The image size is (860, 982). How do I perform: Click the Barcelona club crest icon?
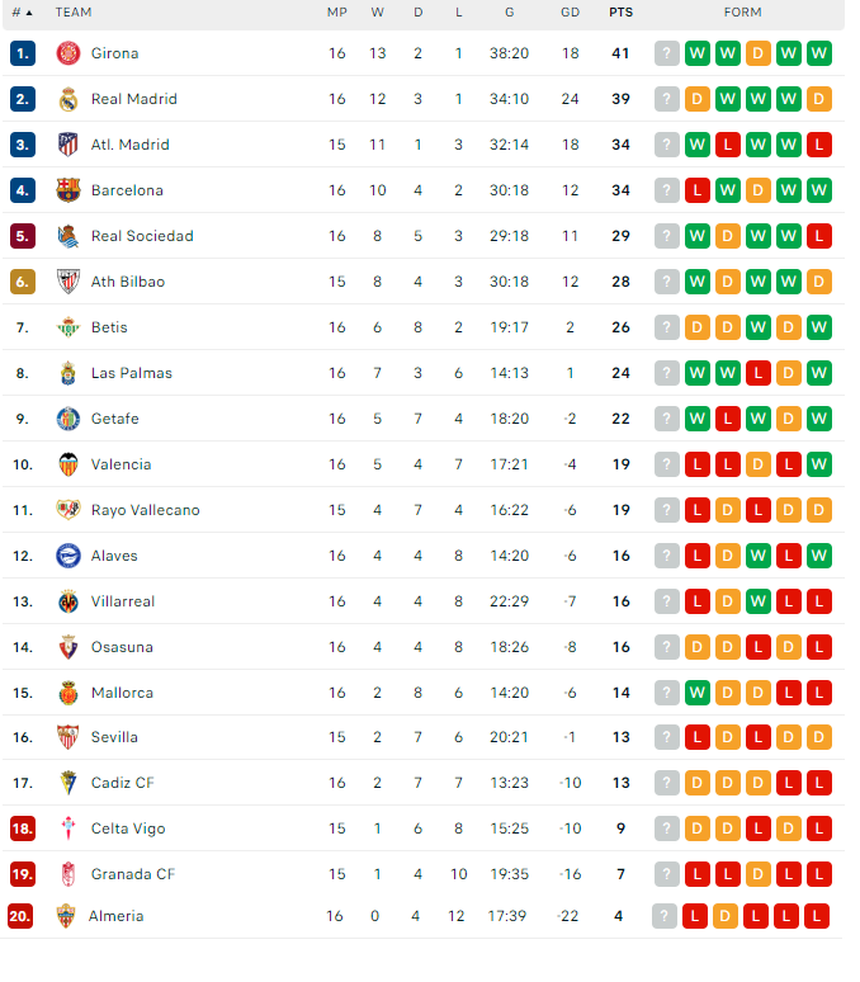(x=68, y=190)
